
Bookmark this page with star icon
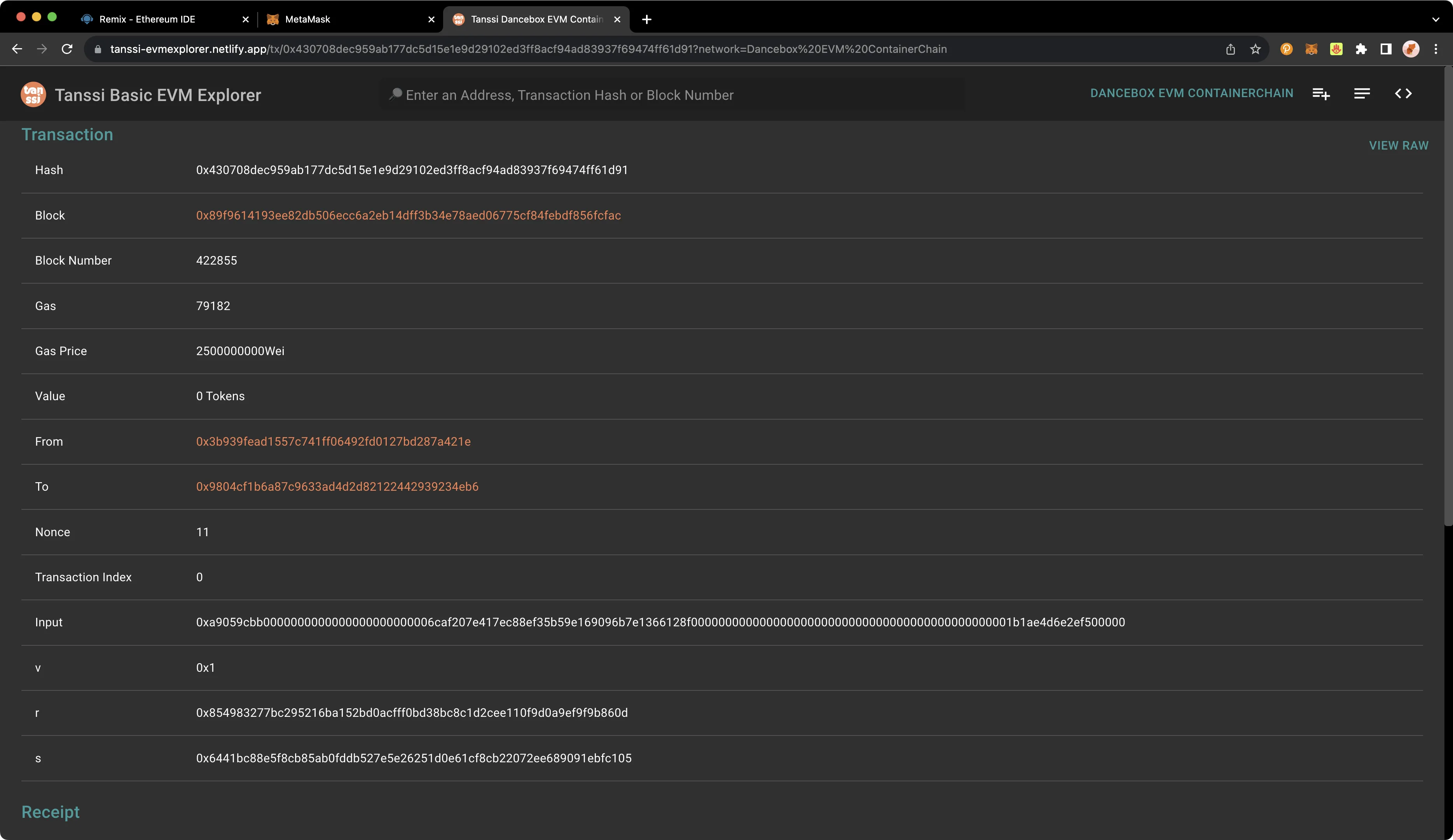1255,49
